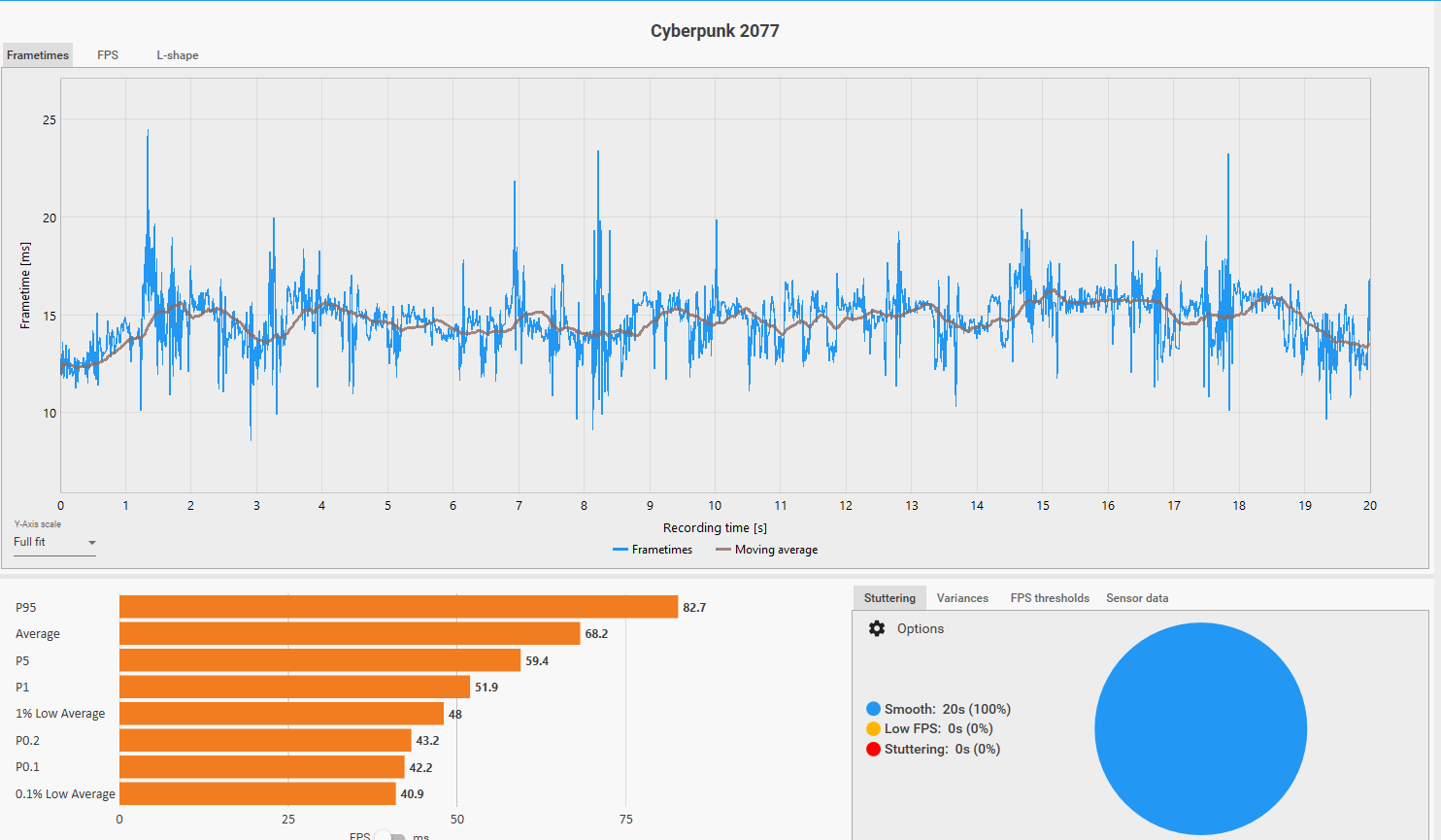Click the P0.1 value 42.2
This screenshot has height=840, width=1441.
(x=420, y=767)
